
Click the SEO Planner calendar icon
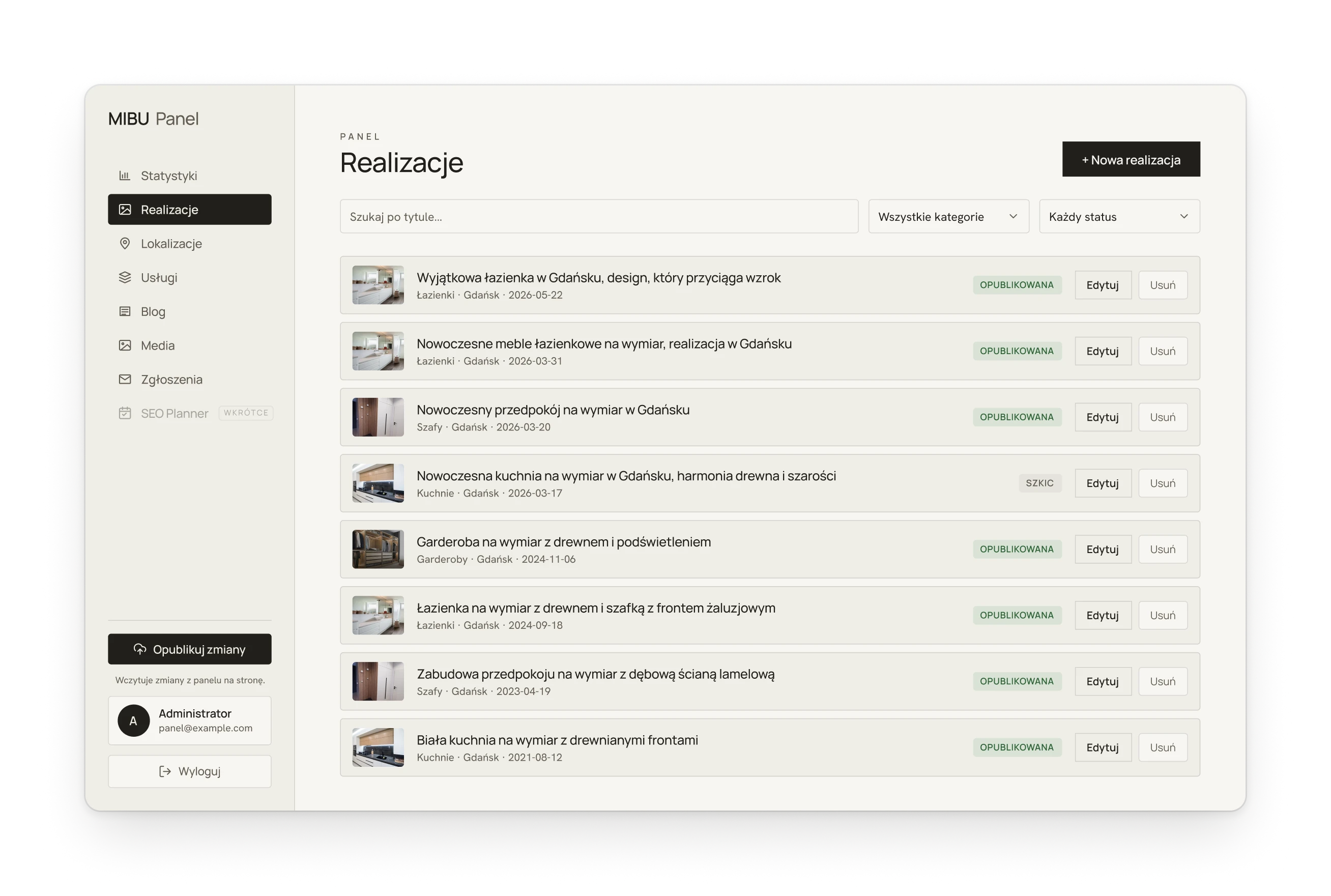pyautogui.click(x=125, y=413)
